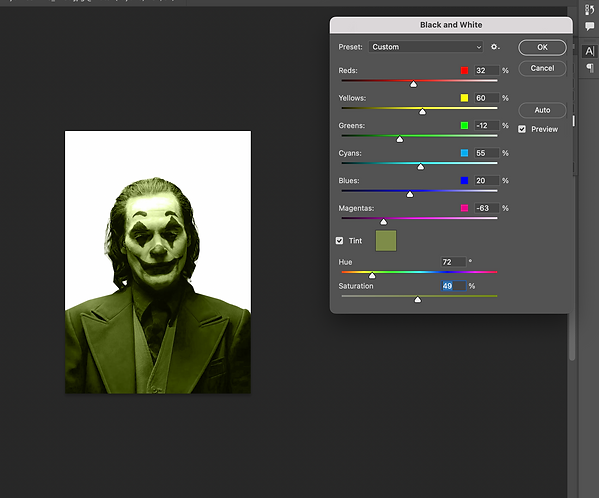Open the Character panel icon
Image resolution: width=599 pixels, height=498 pixels.
click(589, 51)
